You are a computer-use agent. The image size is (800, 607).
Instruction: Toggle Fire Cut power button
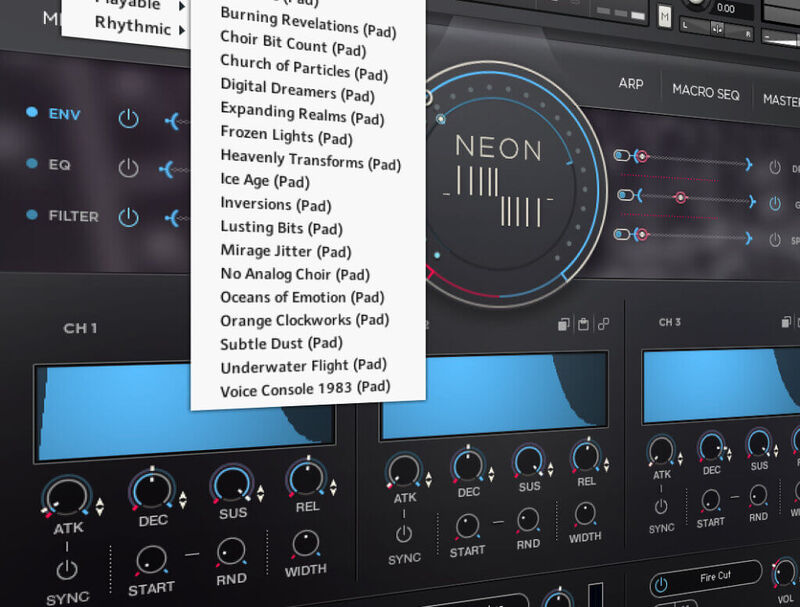click(x=661, y=585)
